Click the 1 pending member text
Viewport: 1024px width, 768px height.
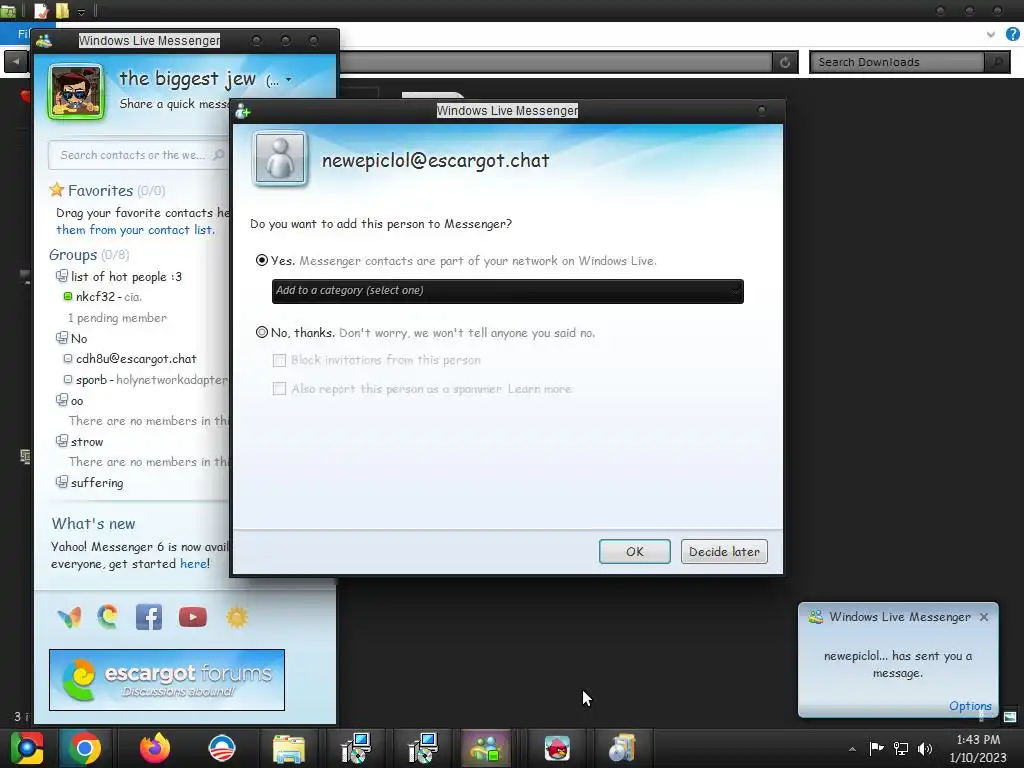pyautogui.click(x=118, y=317)
